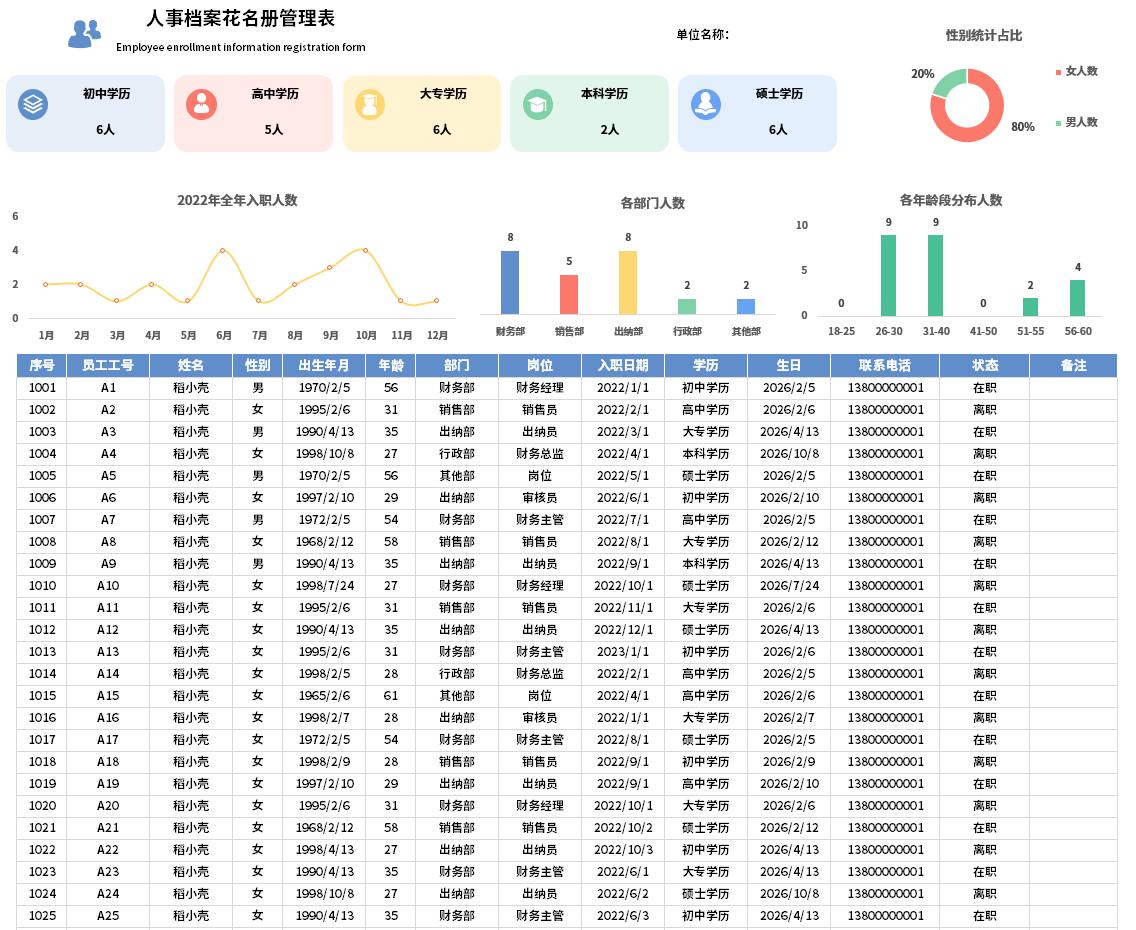Click the 备注 column header

click(x=1073, y=365)
